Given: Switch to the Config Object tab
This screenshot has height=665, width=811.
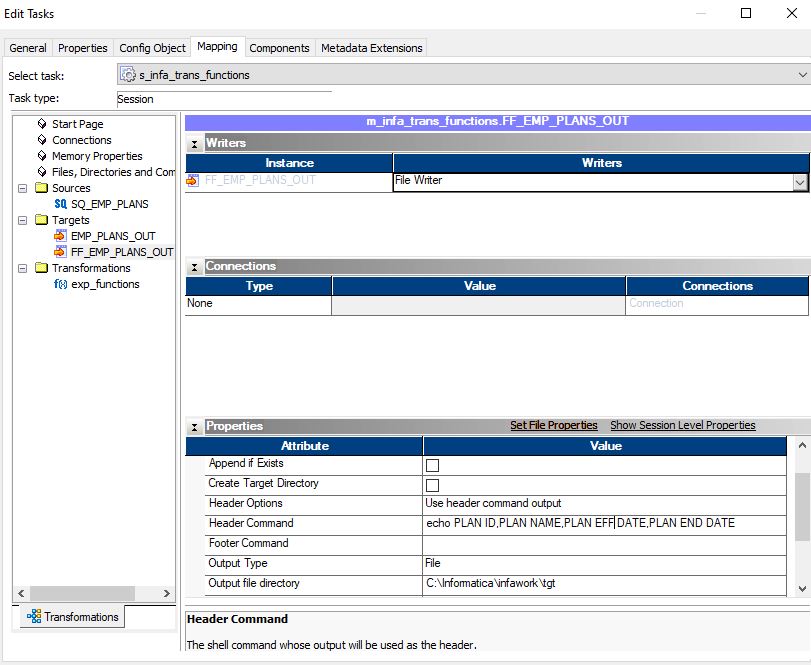Looking at the screenshot, I should click(x=152, y=48).
